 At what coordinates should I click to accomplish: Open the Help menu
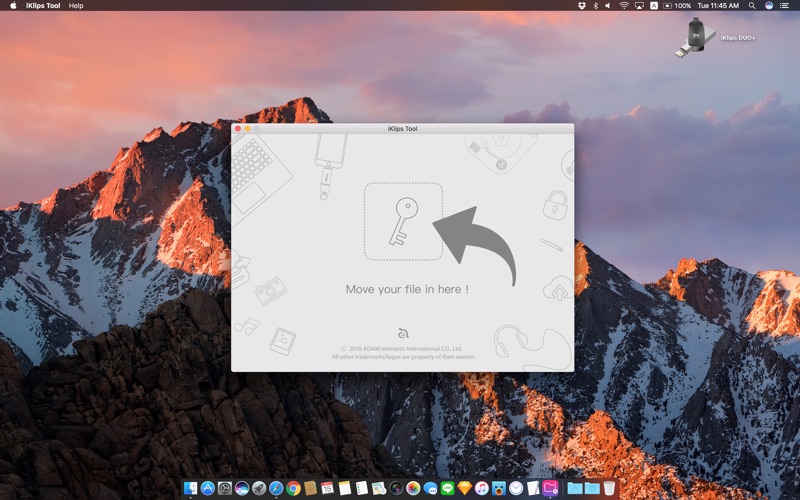pos(76,6)
